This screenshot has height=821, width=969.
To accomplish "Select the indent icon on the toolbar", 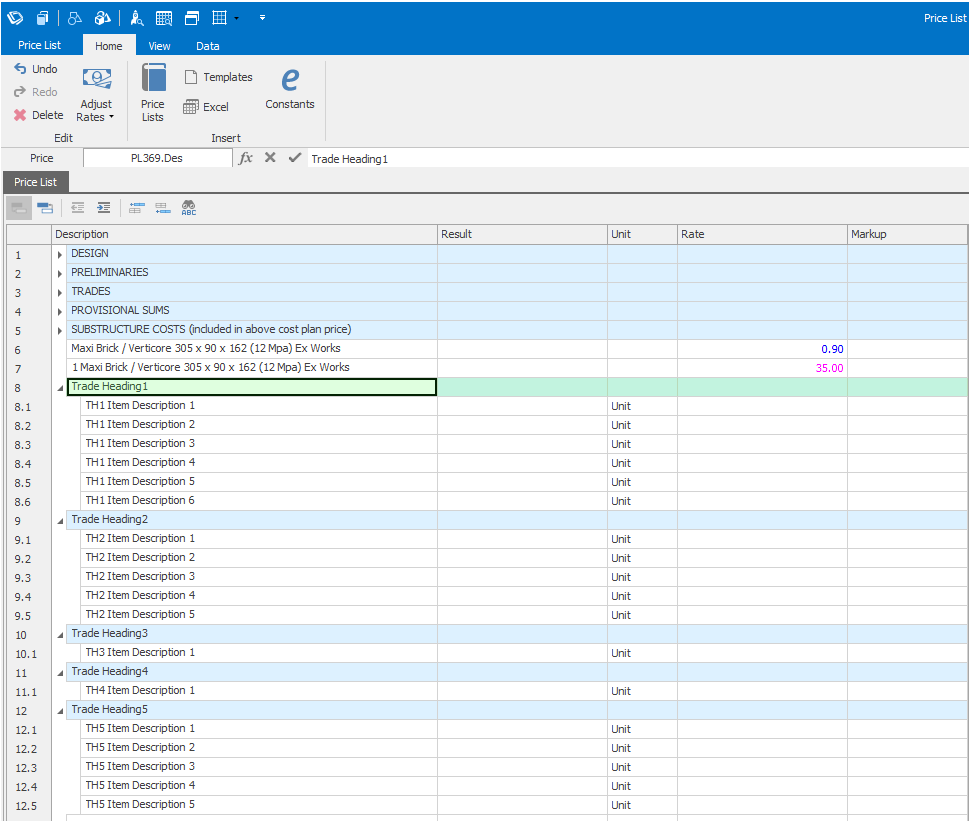I will [104, 207].
